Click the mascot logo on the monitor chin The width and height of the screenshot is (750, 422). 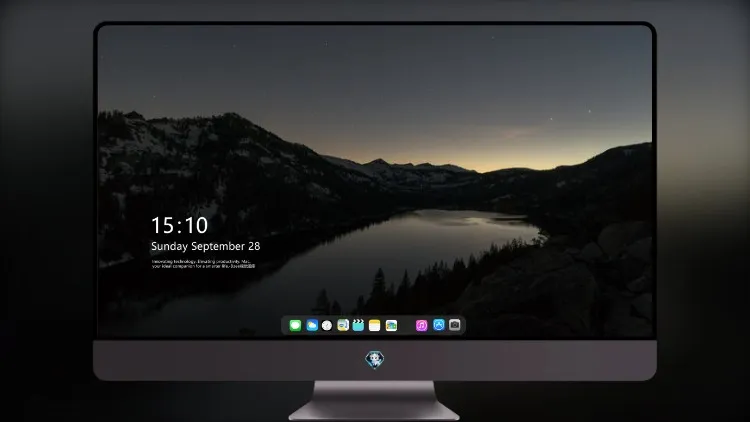pos(375,359)
